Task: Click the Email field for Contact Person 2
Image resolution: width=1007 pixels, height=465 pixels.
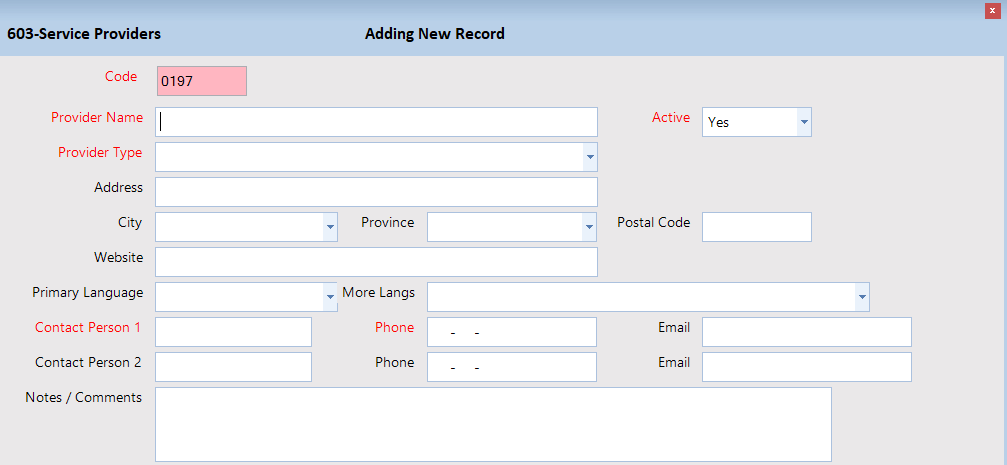Action: pos(806,367)
